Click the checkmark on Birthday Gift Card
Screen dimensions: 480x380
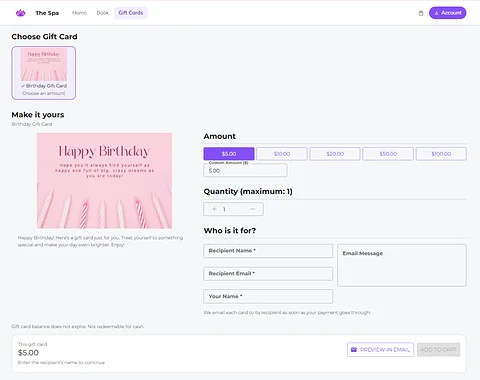coord(23,86)
